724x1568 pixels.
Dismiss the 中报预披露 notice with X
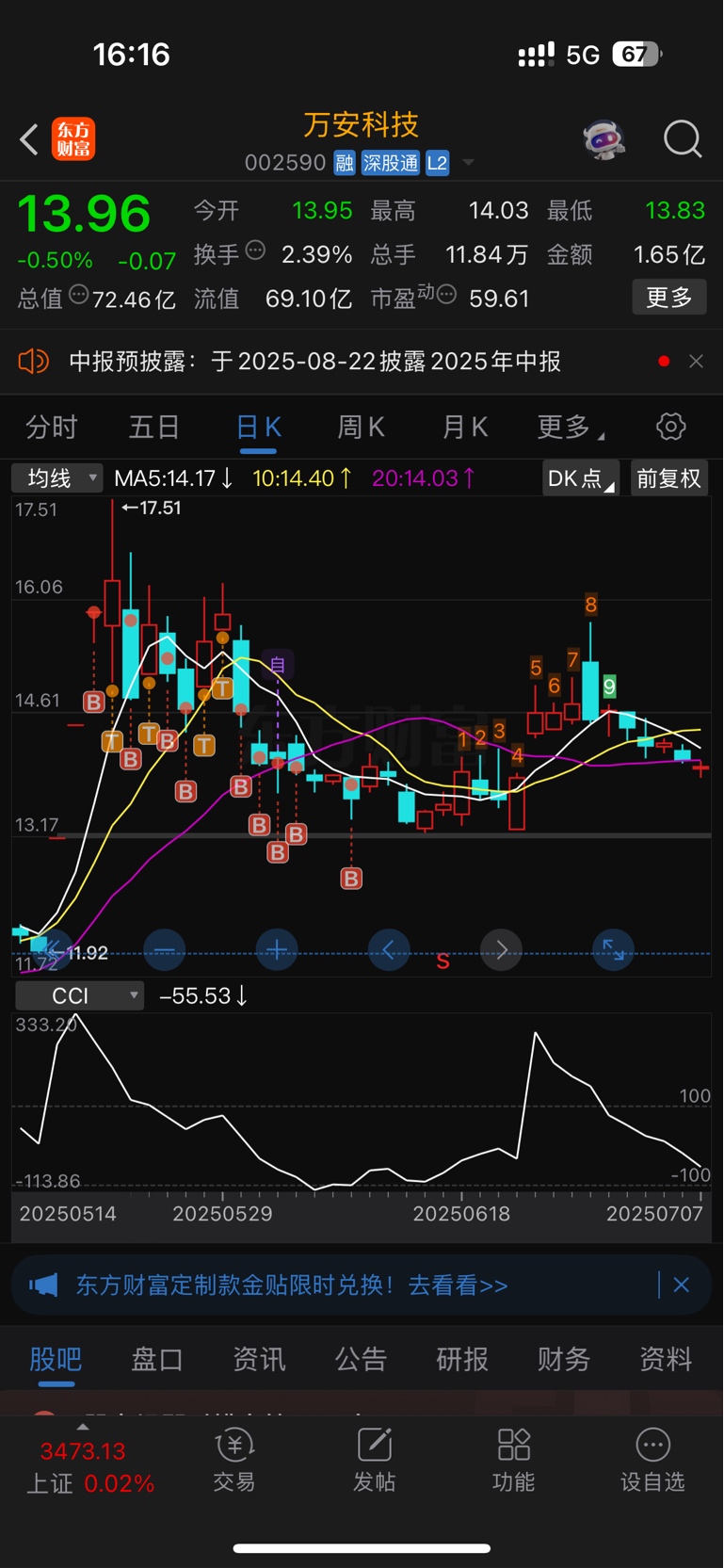click(x=696, y=362)
